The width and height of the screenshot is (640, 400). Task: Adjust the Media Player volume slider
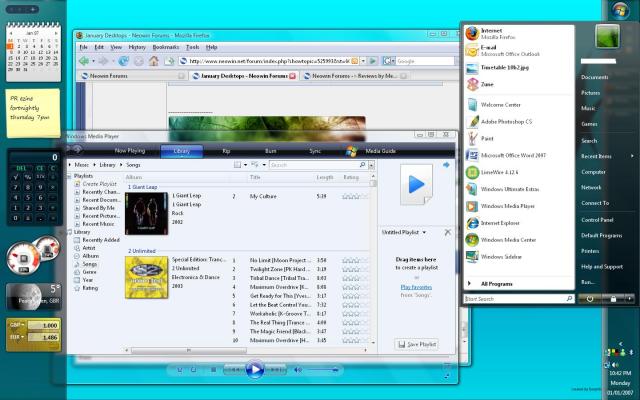322,370
